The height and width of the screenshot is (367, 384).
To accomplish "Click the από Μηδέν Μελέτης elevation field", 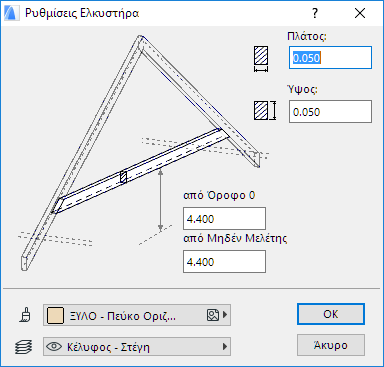I will point(224,262).
